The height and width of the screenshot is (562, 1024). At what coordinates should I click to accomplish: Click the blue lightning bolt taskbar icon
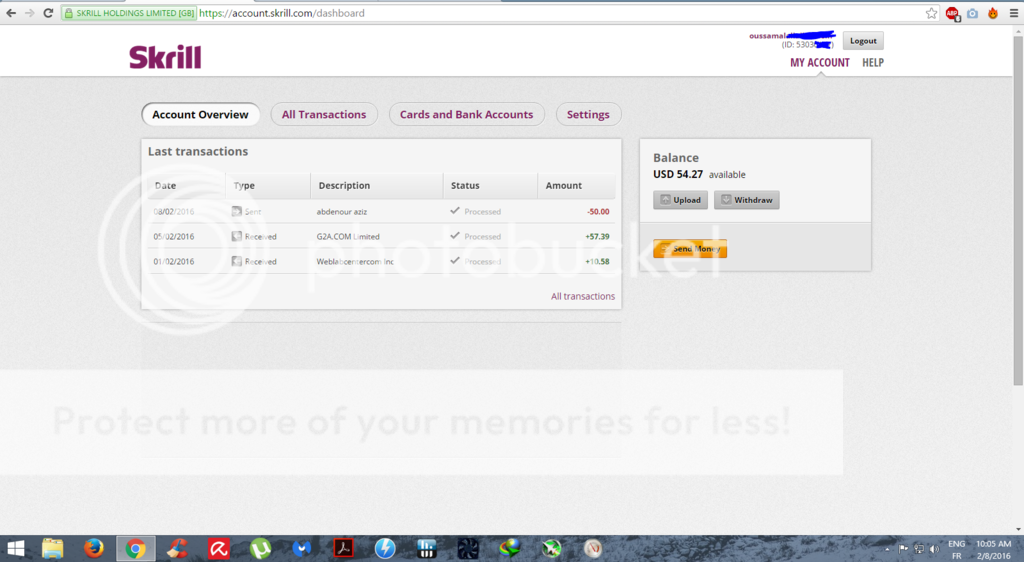[385, 549]
